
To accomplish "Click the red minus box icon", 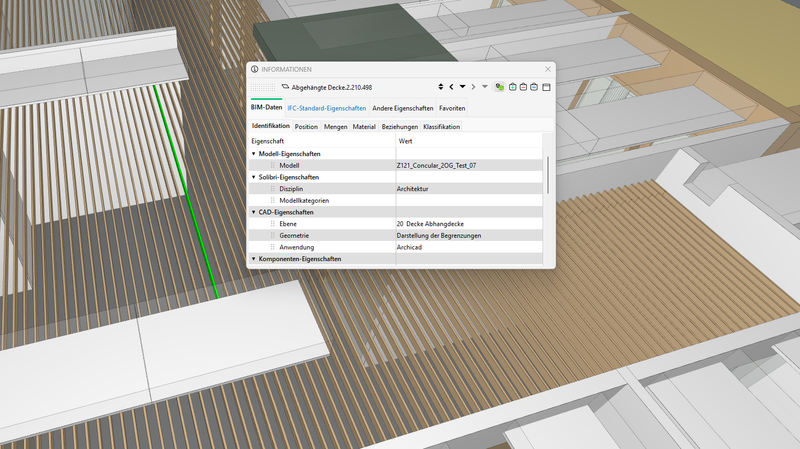I will pos(523,87).
